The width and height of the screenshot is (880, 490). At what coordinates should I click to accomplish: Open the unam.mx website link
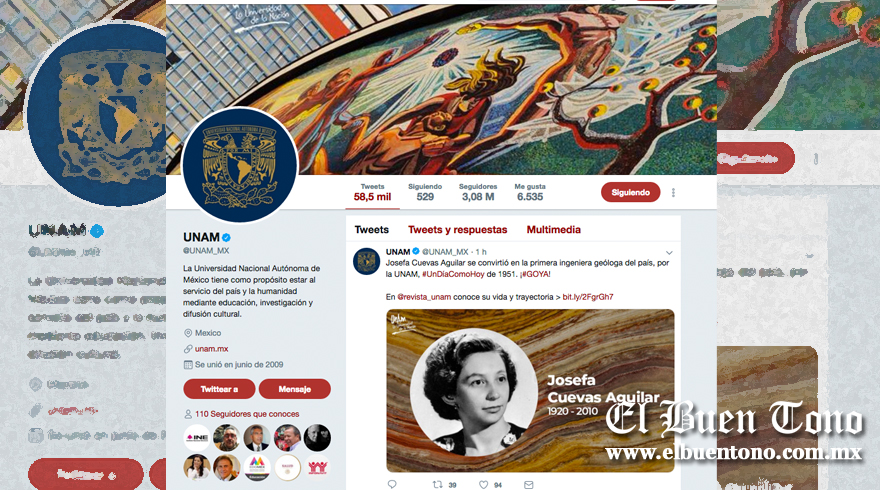click(212, 349)
